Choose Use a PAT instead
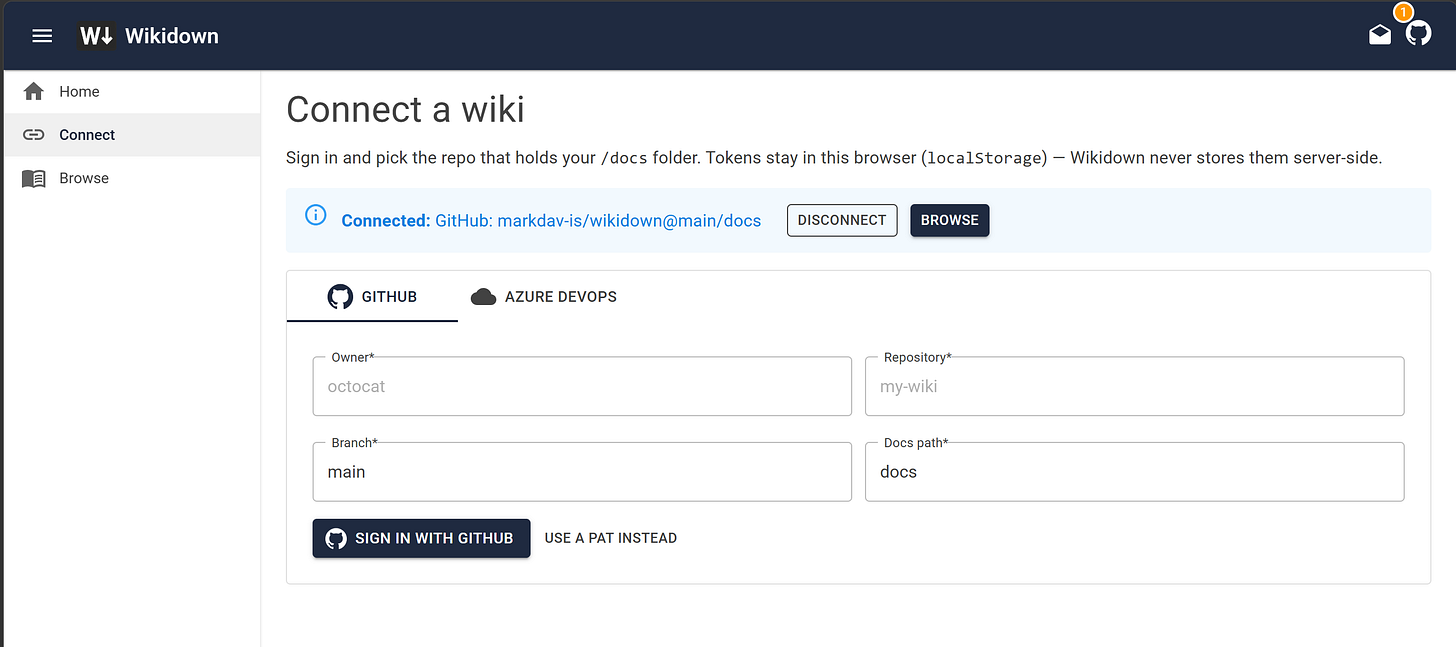 point(610,538)
